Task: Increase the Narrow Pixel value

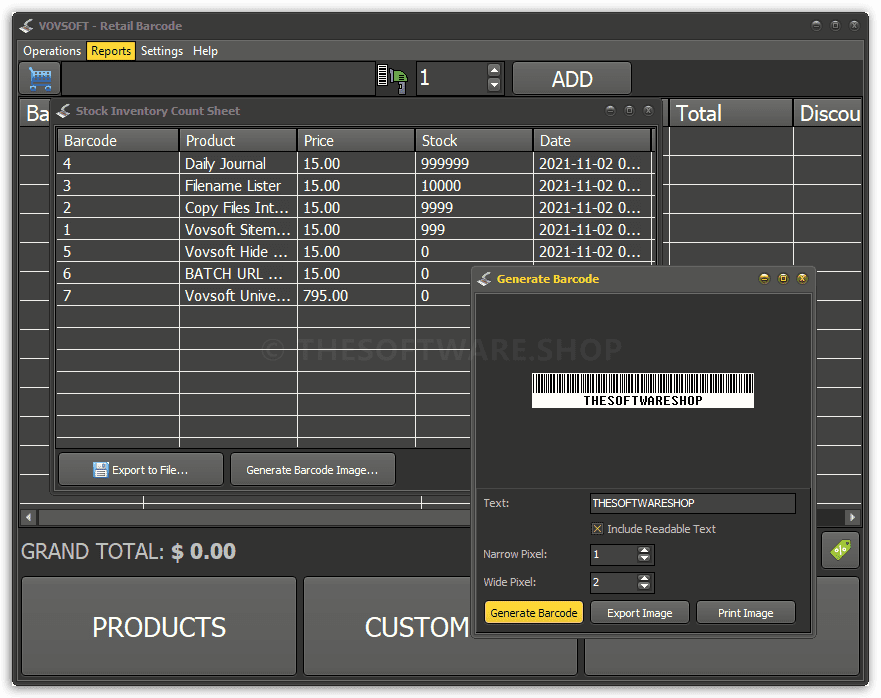Action: 644,550
